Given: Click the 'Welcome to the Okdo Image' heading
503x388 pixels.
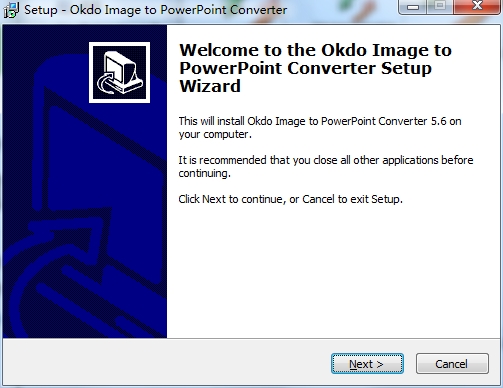Looking at the screenshot, I should pos(315,51).
